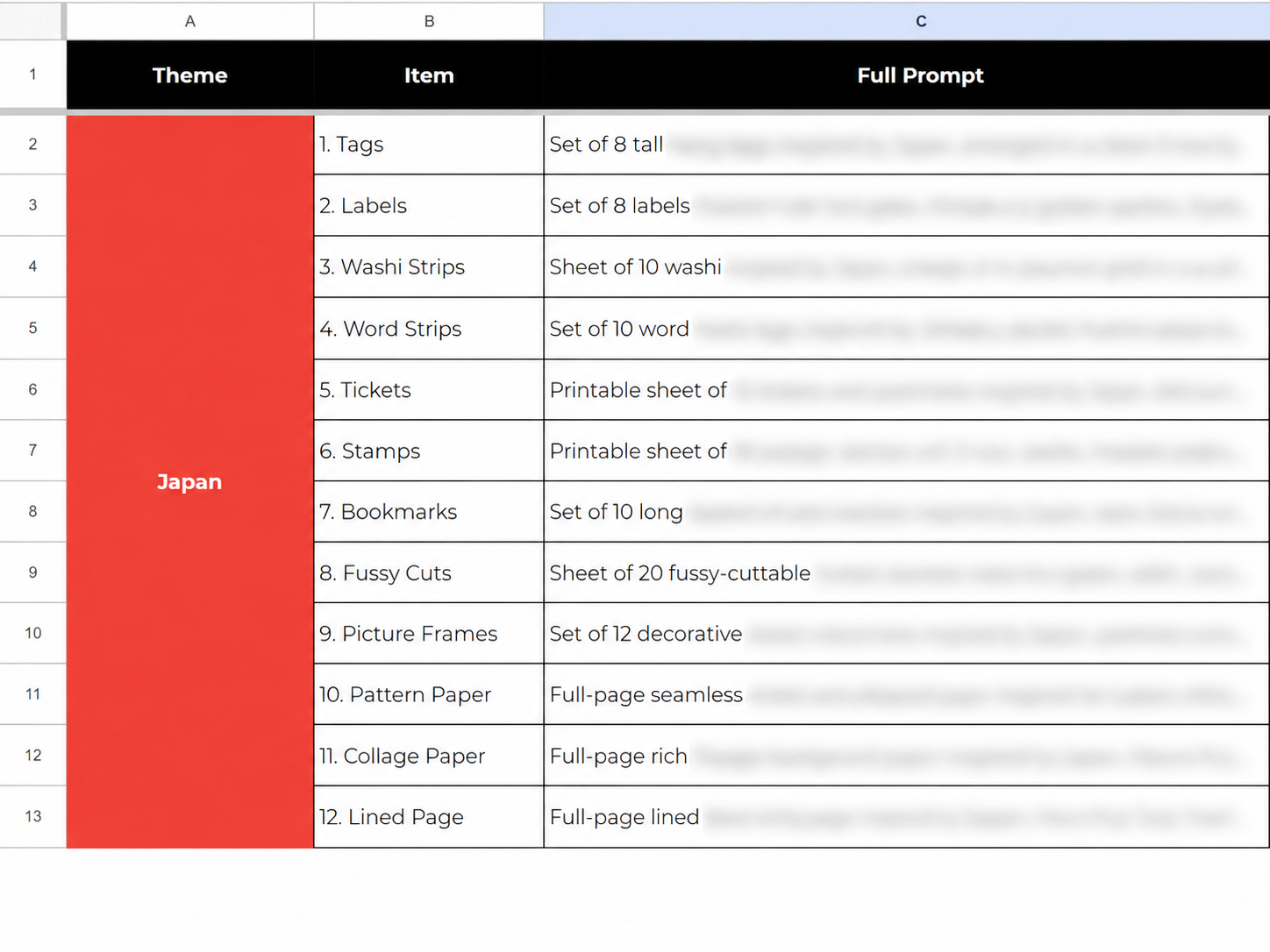The width and height of the screenshot is (1270, 952).
Task: Click the 'Theme' header cell
Action: click(189, 75)
